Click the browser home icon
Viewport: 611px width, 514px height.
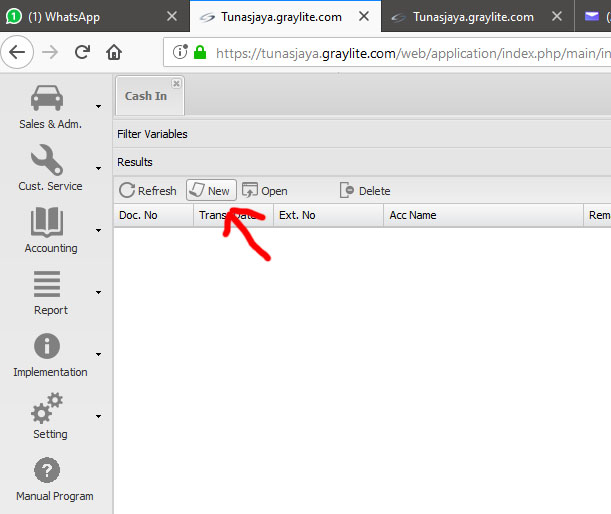click(x=114, y=52)
